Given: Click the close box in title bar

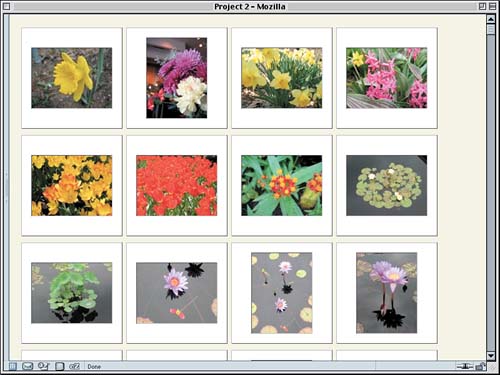Looking at the screenshot, I should click(x=7, y=6).
